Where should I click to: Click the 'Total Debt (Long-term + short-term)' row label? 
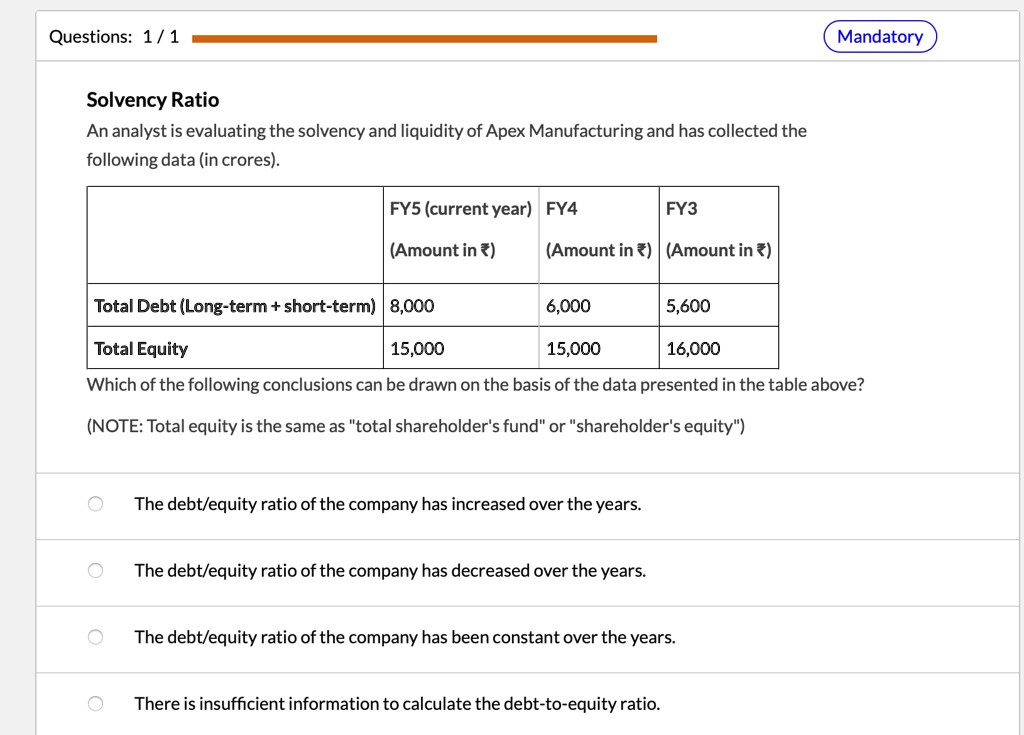tap(235, 305)
